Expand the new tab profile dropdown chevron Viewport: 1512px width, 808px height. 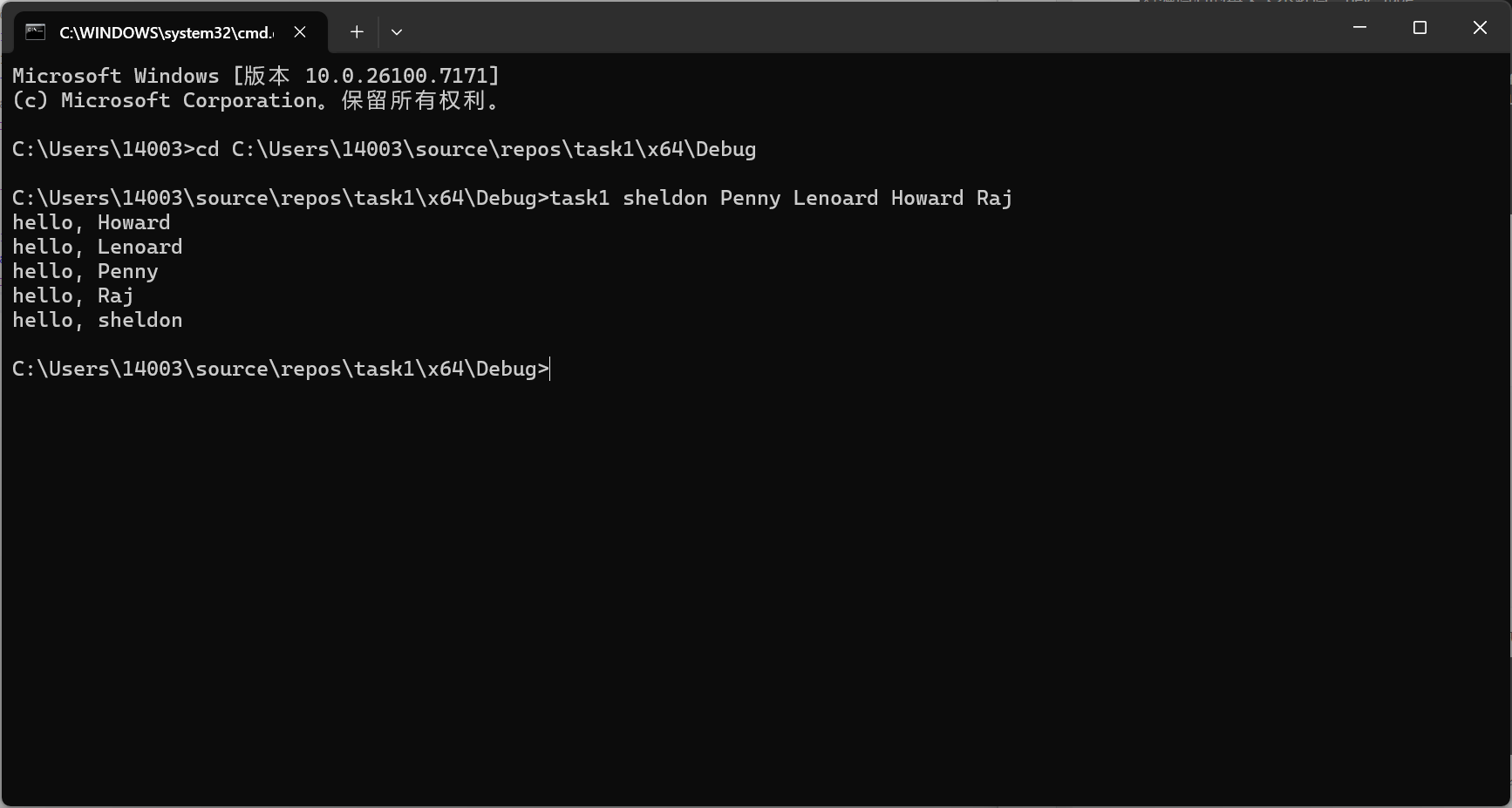coord(397,32)
